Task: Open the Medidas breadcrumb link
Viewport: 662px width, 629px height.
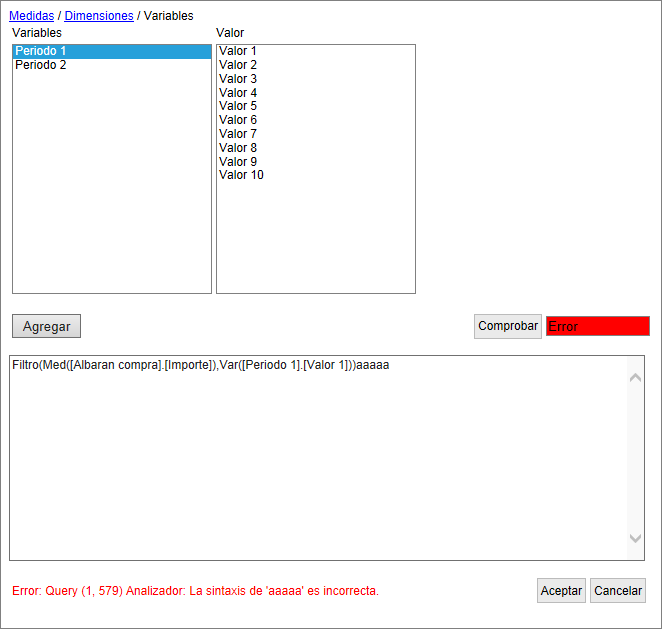Action: pos(32,16)
